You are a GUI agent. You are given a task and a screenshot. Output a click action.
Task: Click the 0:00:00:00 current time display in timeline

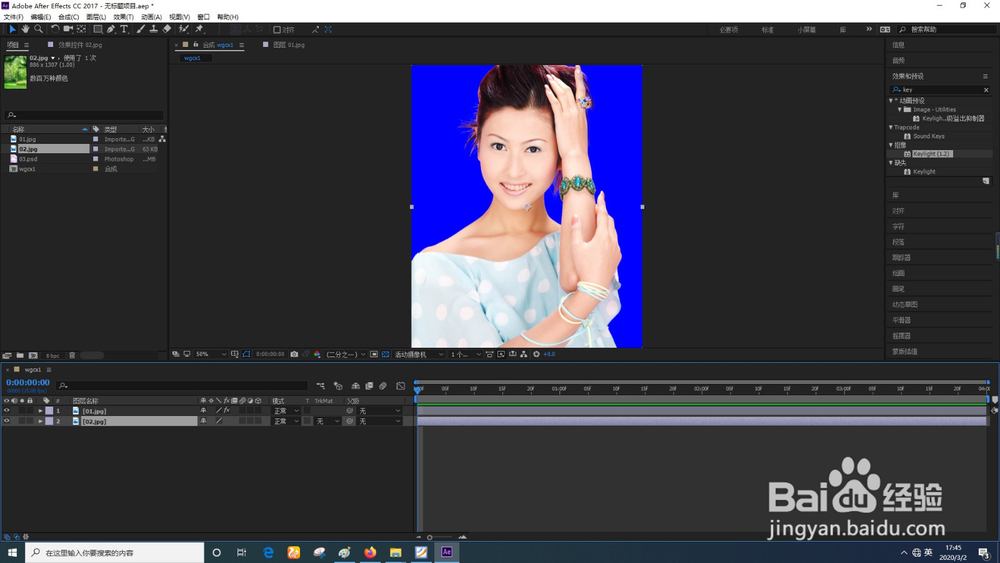click(28, 383)
